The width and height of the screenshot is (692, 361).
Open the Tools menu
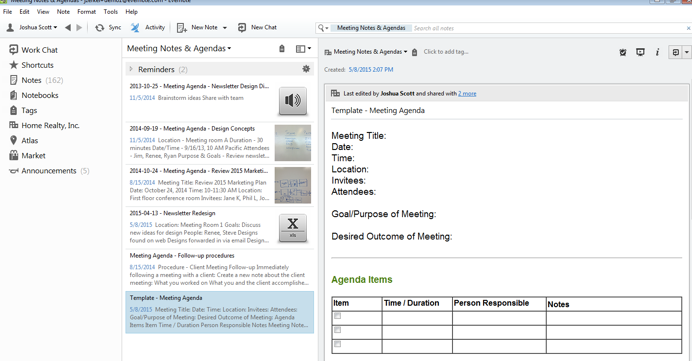[111, 12]
